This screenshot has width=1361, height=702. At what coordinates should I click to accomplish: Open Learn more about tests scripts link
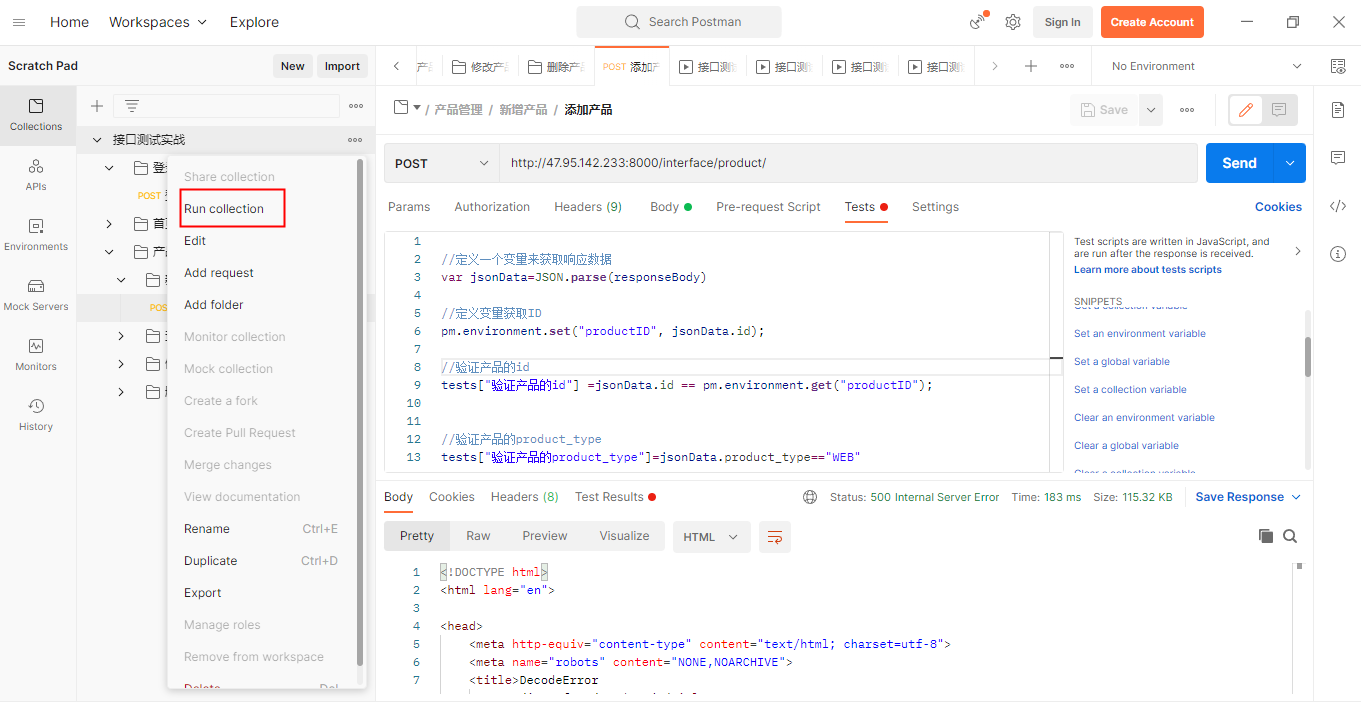coord(1148,270)
